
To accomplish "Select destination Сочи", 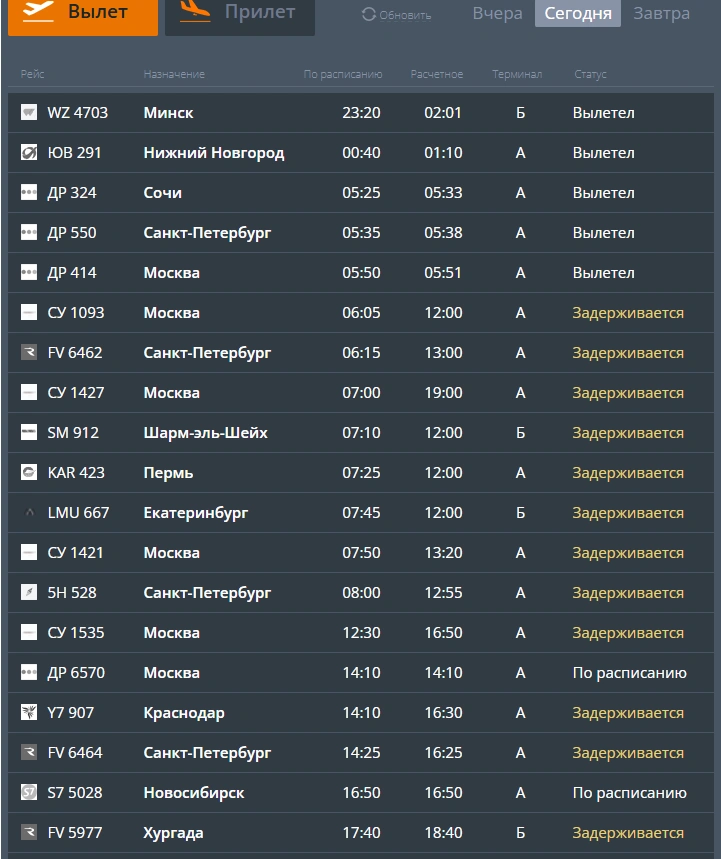I will tap(163, 192).
